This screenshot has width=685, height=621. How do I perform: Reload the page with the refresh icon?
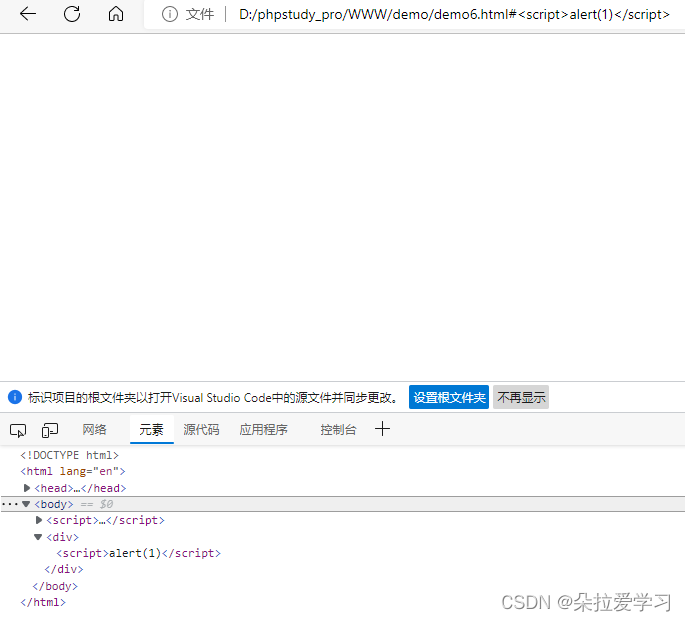(x=72, y=14)
